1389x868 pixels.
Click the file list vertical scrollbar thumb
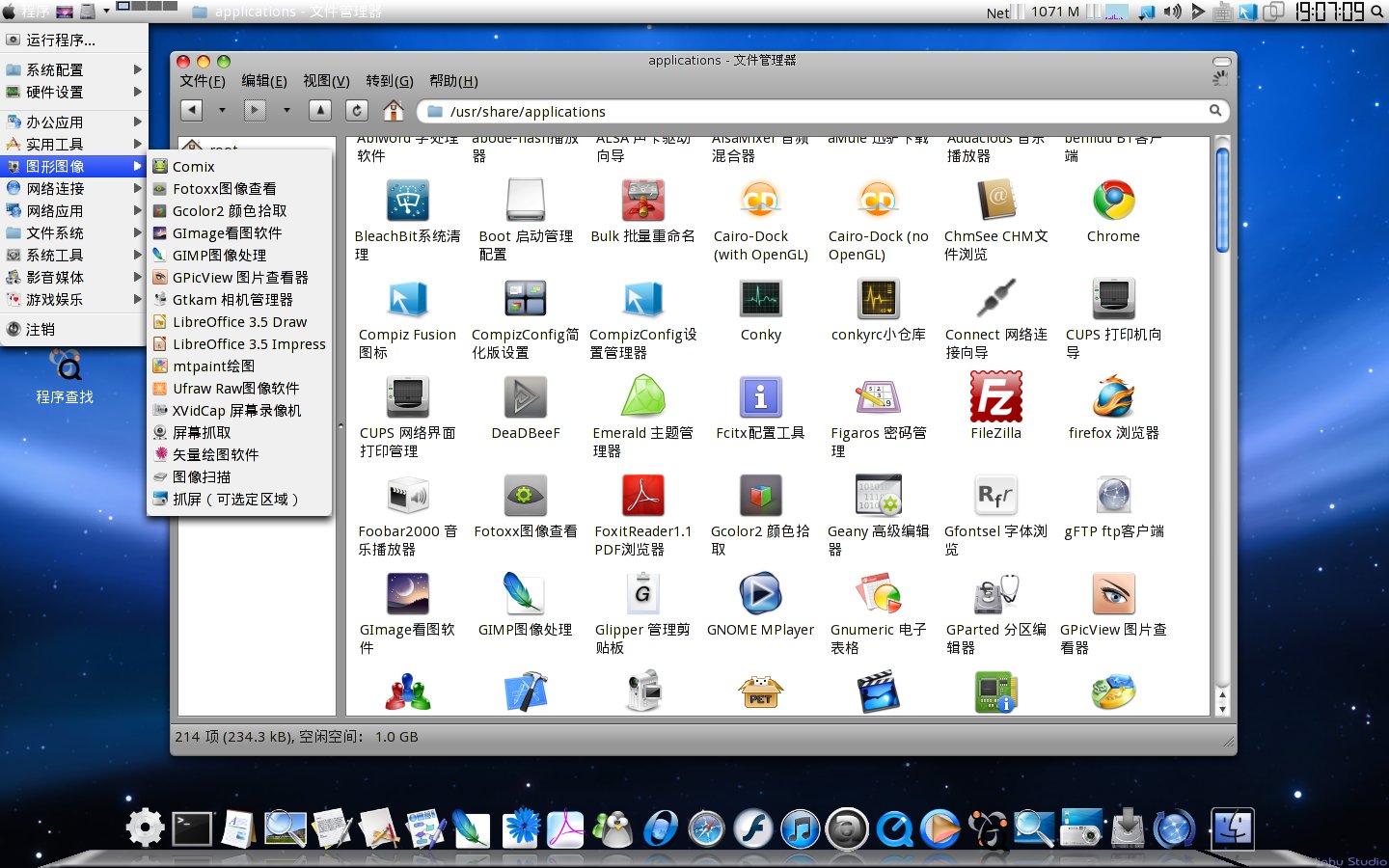(x=1222, y=201)
